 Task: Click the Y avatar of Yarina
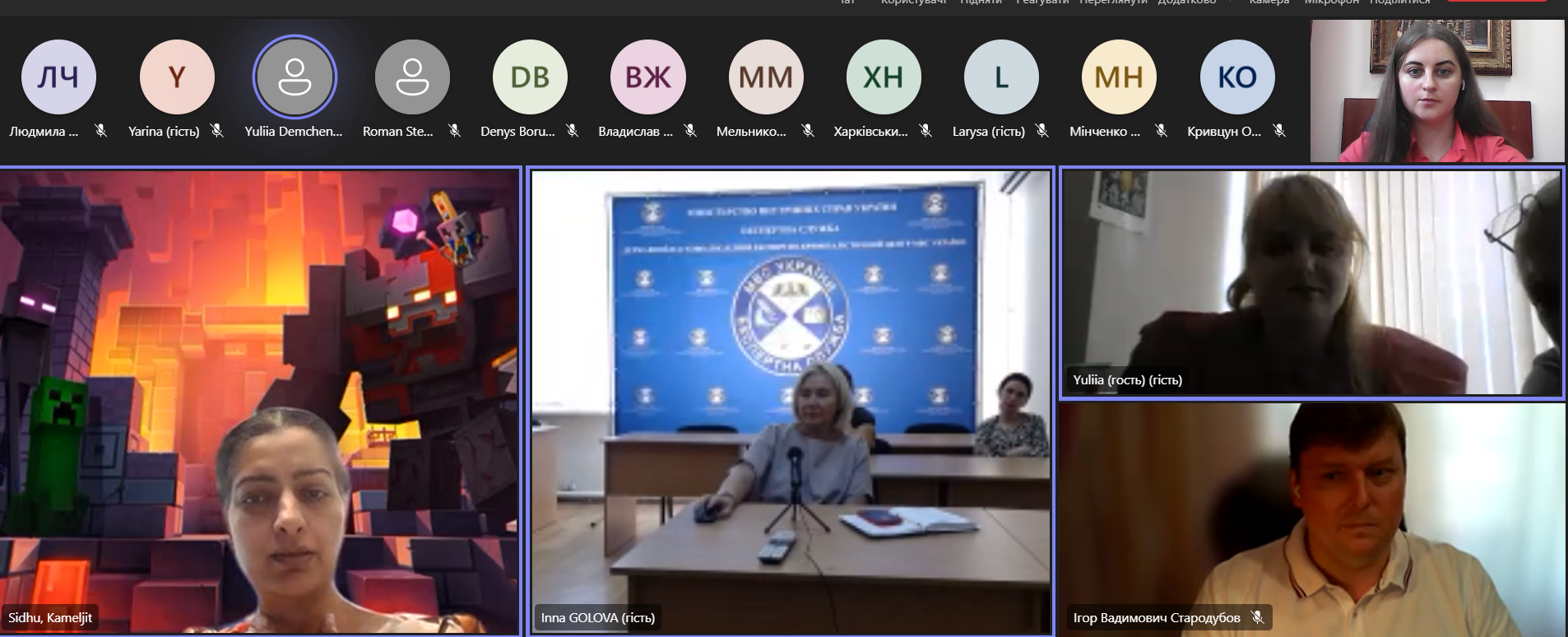coord(177,77)
